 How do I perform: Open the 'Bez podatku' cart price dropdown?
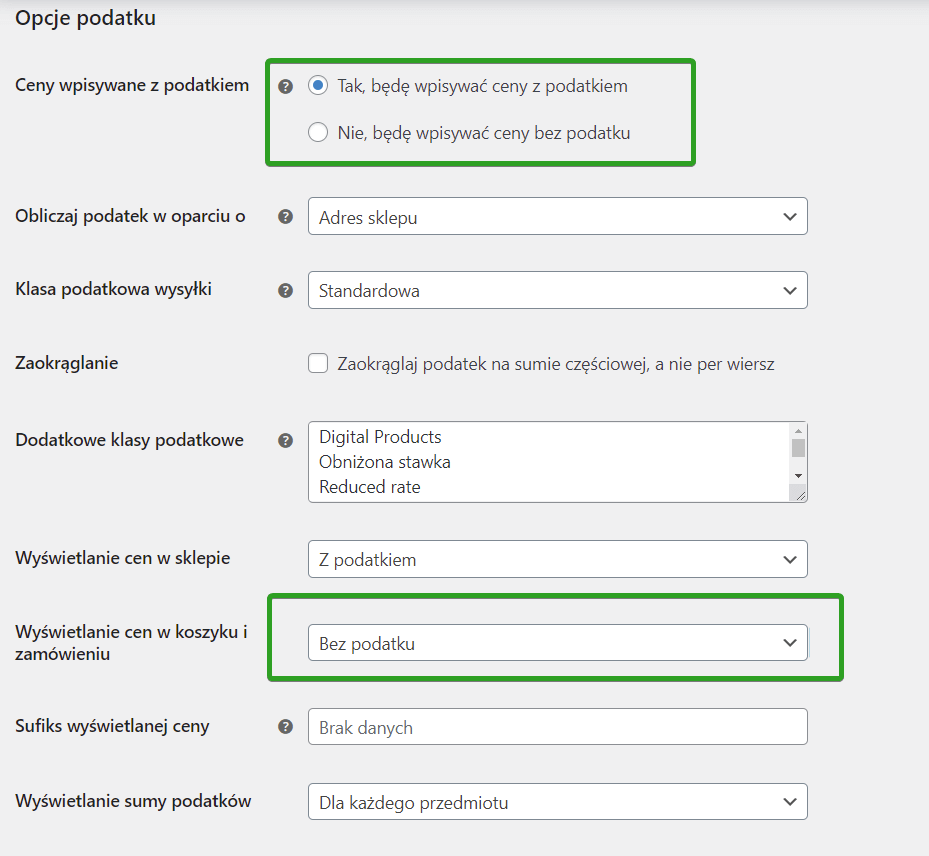pyautogui.click(x=558, y=643)
